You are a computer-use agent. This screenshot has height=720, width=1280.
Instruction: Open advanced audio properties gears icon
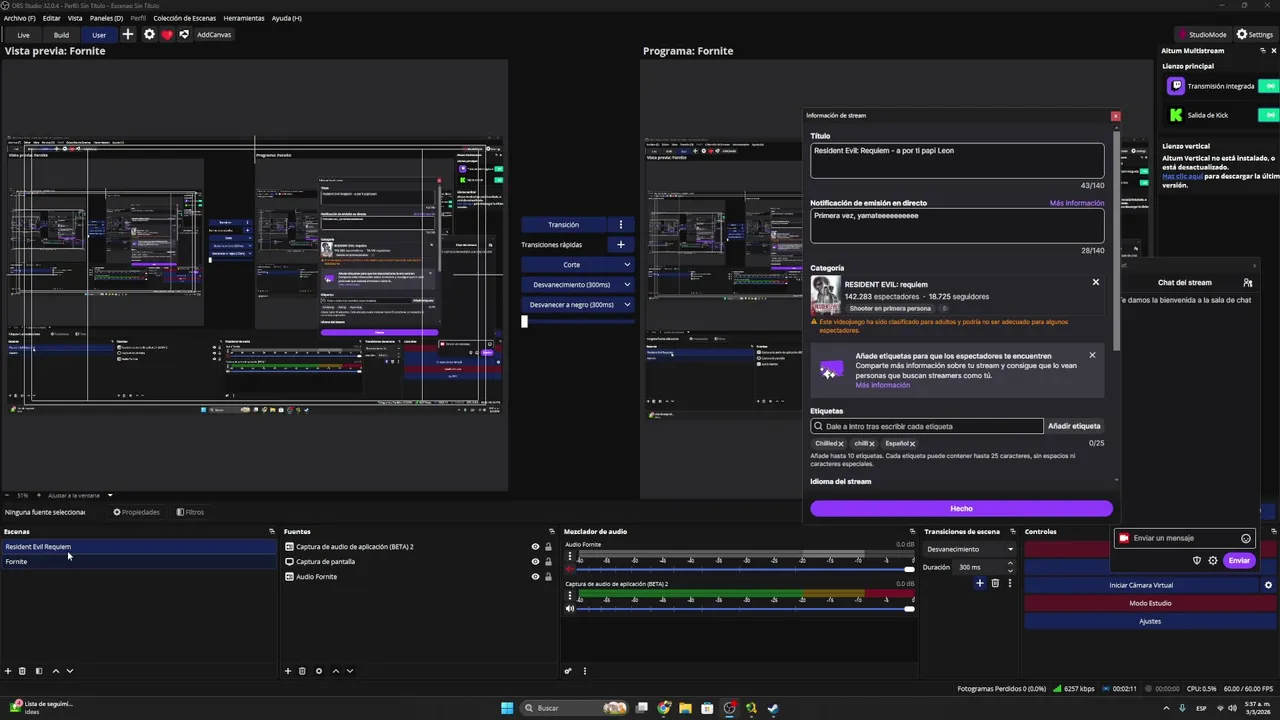coord(568,671)
